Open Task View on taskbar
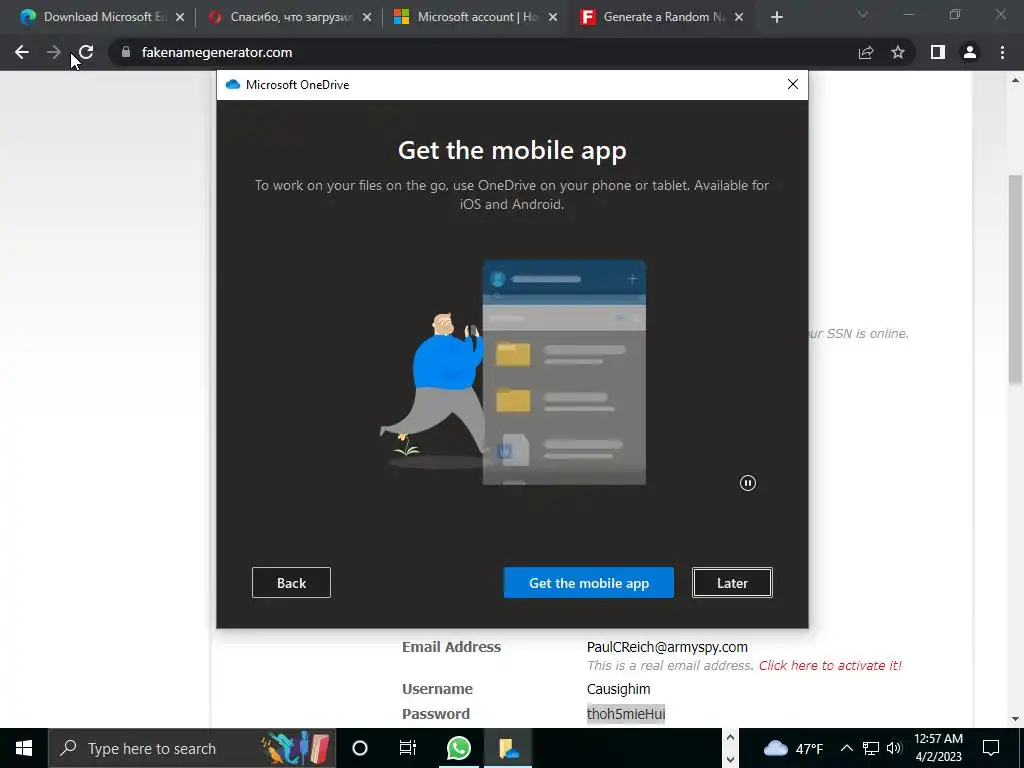Image resolution: width=1024 pixels, height=768 pixels. click(x=408, y=748)
